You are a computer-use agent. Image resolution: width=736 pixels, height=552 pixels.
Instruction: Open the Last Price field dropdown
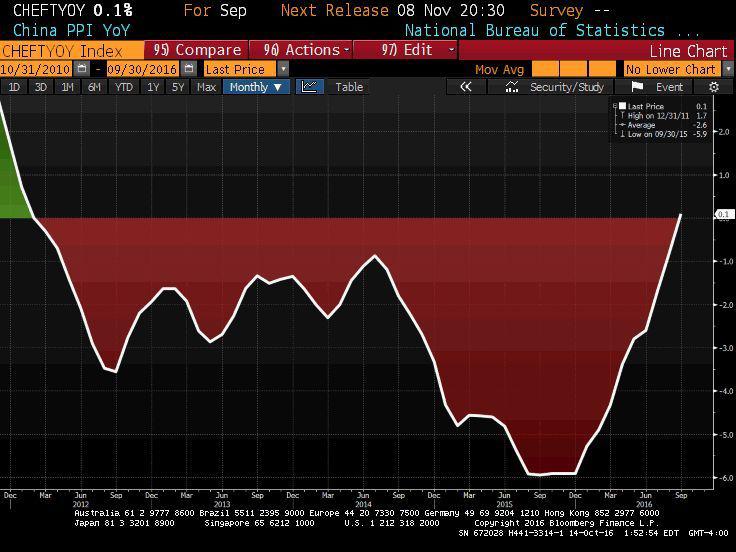[x=283, y=69]
